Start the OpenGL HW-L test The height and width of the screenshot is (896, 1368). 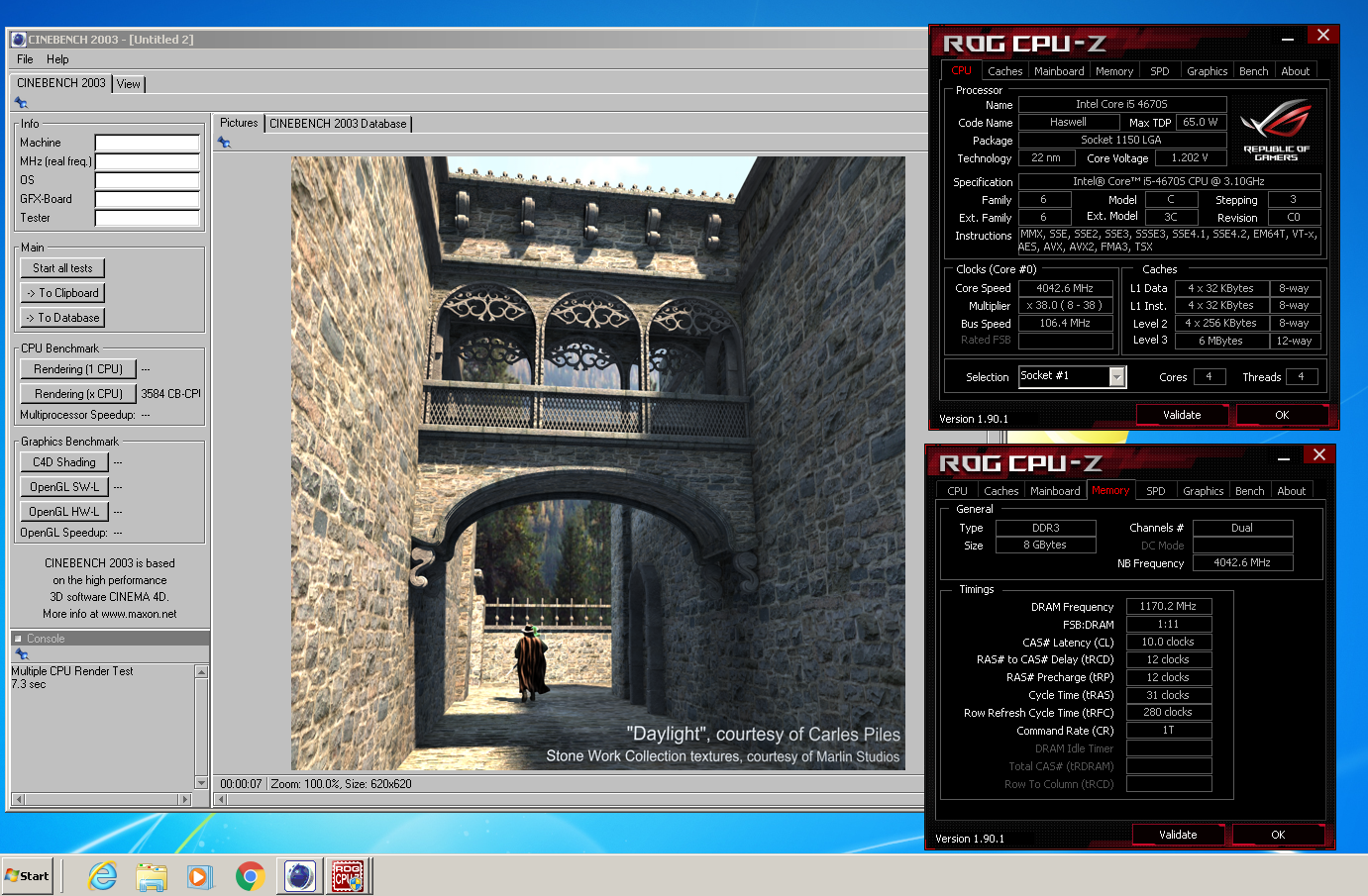(64, 512)
